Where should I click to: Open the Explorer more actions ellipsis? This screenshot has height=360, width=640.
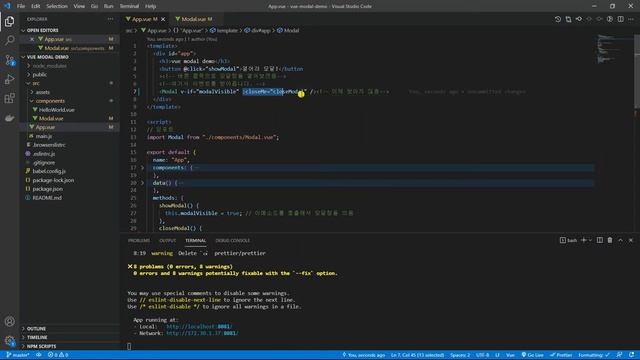111,19
